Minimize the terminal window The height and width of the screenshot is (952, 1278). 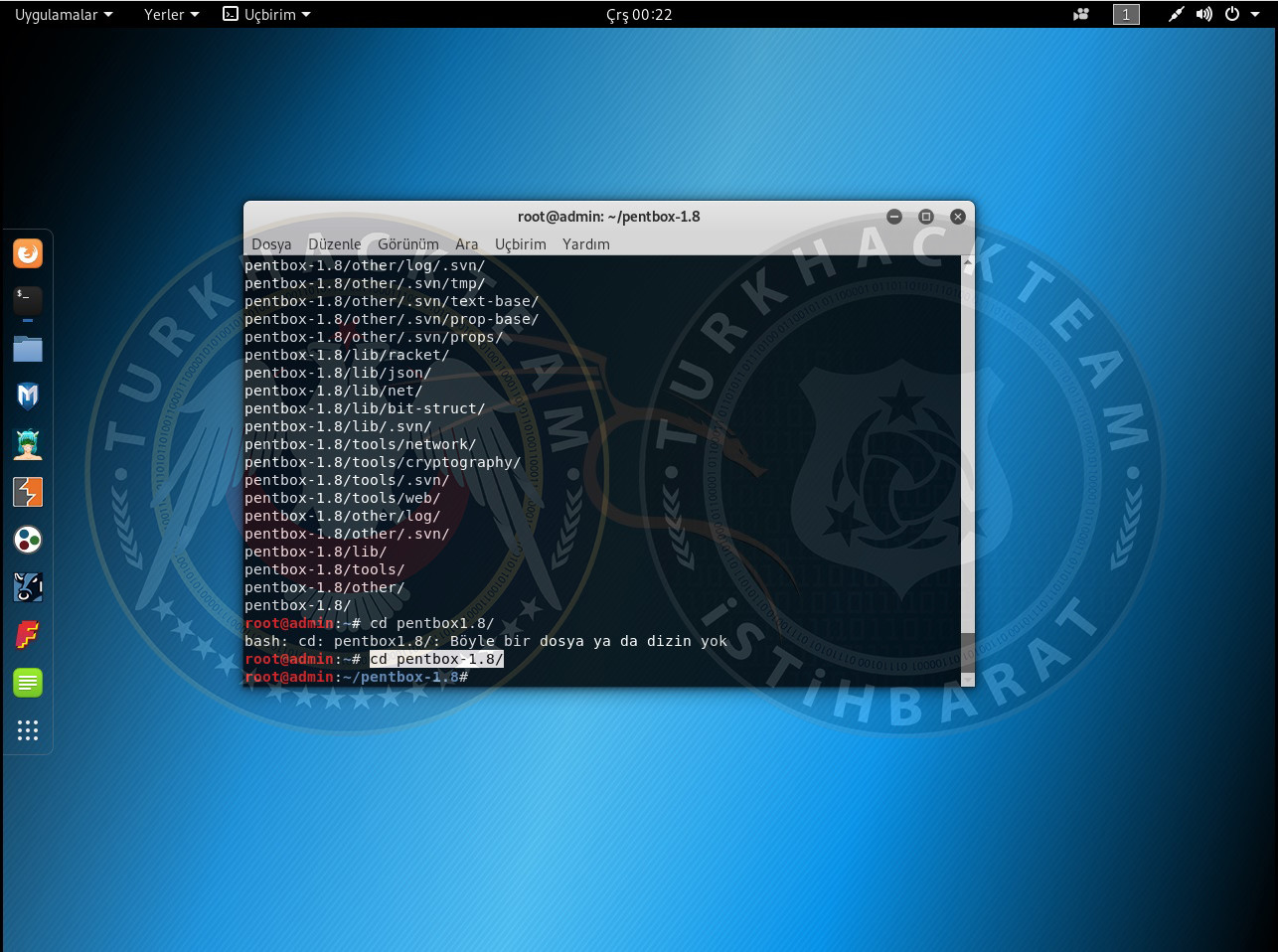point(894,217)
